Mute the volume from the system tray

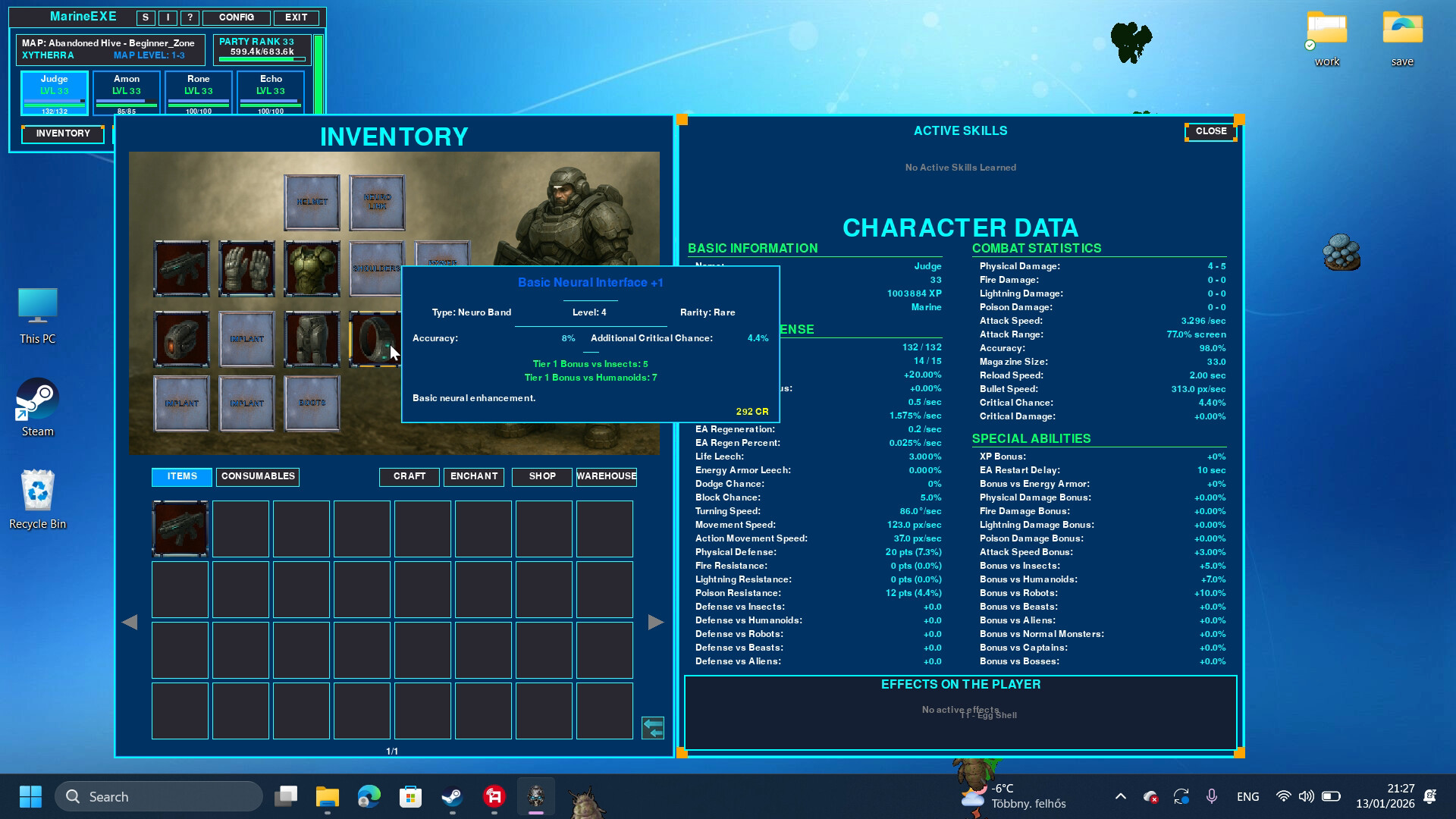coord(1306,796)
